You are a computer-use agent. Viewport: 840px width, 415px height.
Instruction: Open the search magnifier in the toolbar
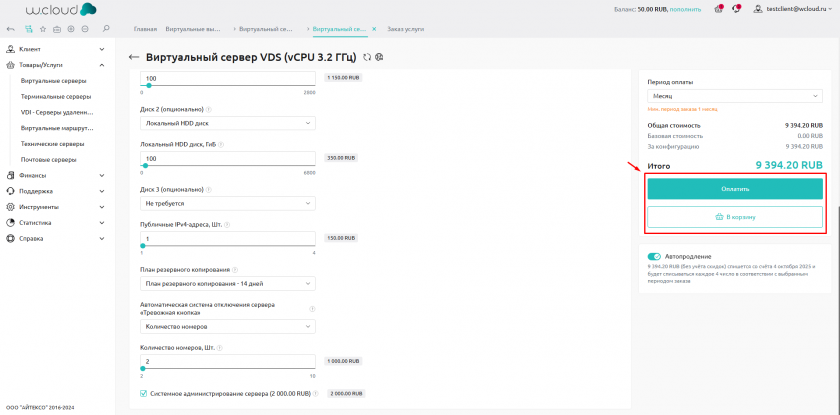click(106, 30)
